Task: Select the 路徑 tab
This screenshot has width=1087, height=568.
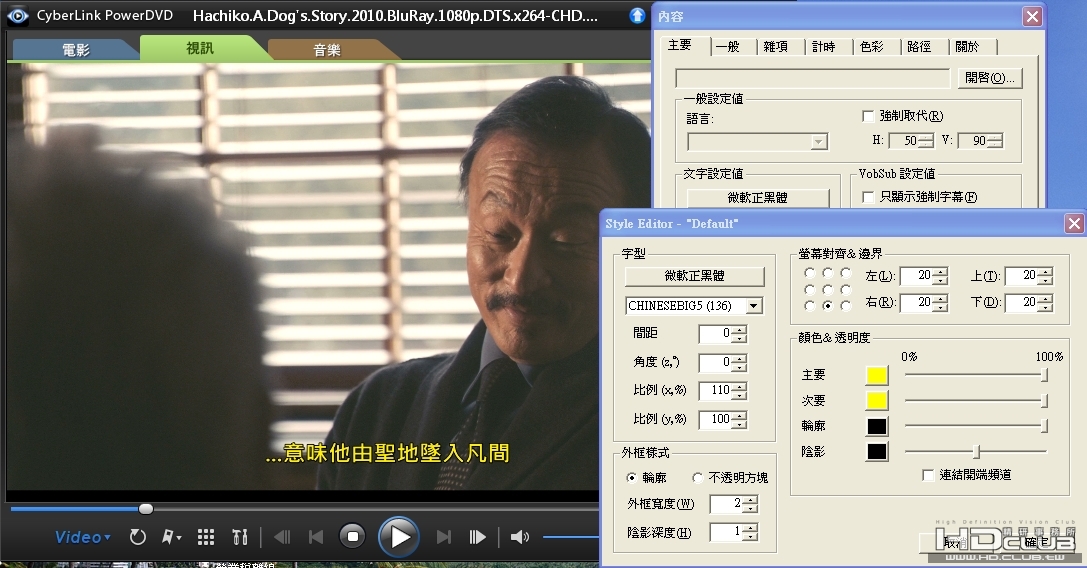Action: 919,46
